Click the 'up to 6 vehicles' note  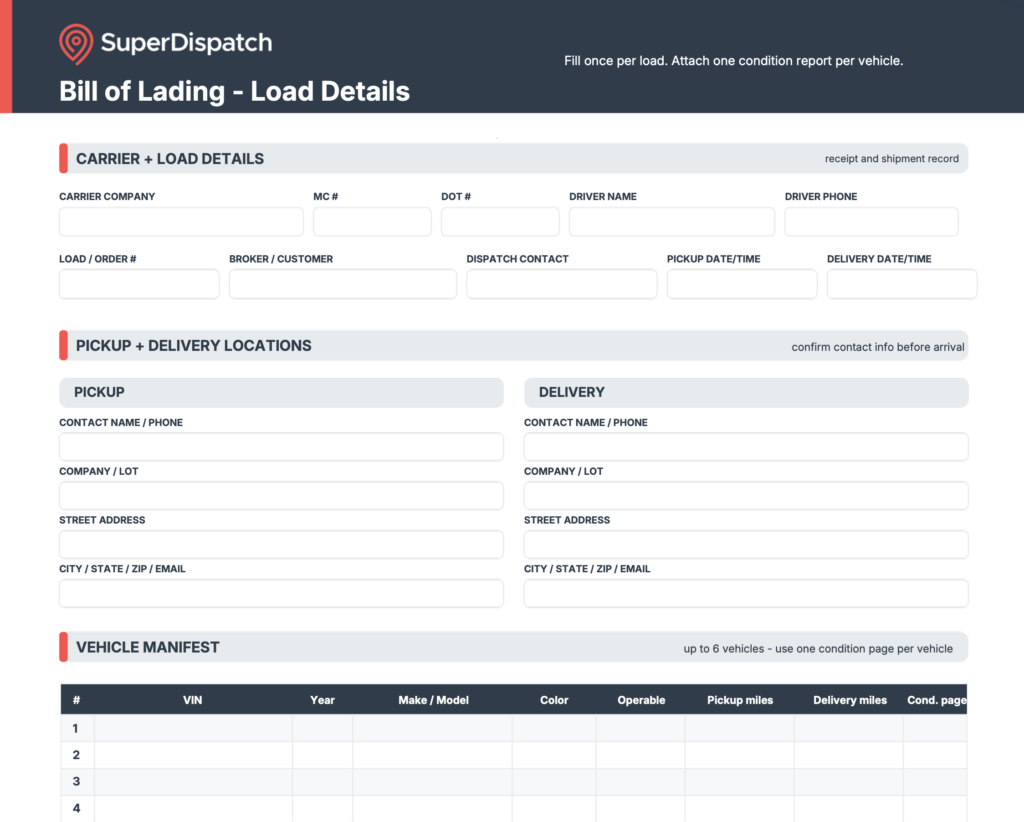coord(818,648)
